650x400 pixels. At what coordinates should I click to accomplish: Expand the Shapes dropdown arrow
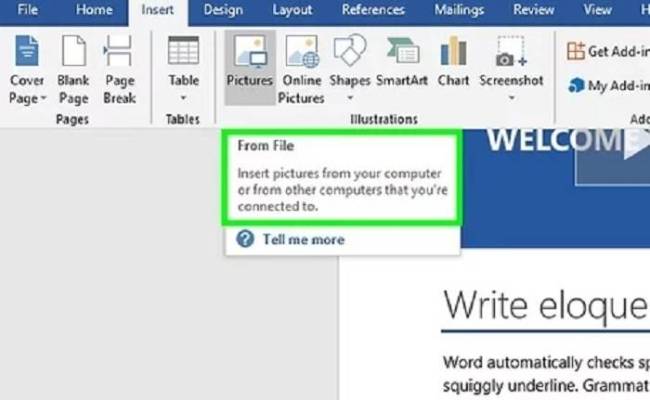[350, 98]
